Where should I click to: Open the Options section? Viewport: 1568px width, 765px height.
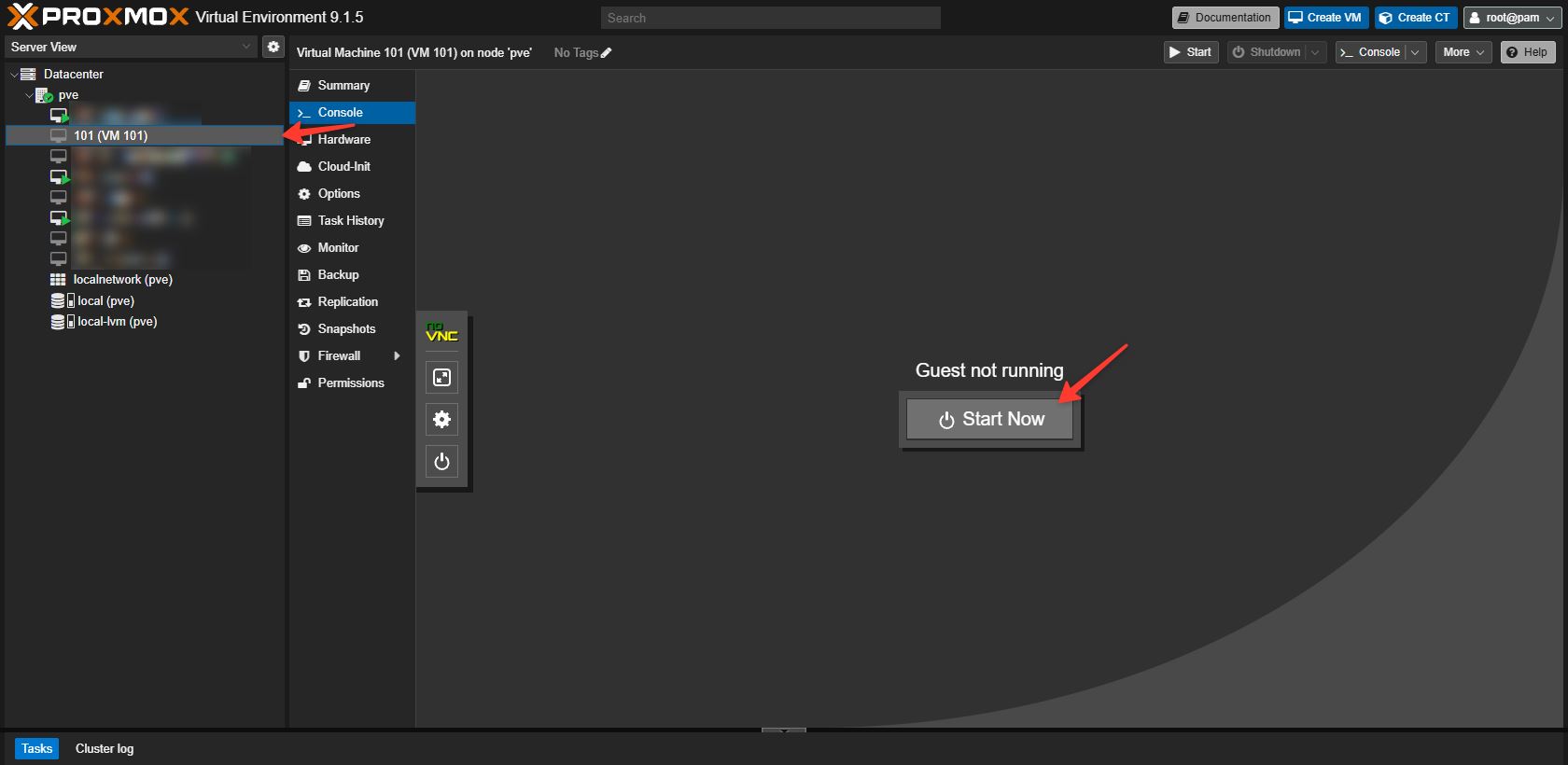pos(353,194)
